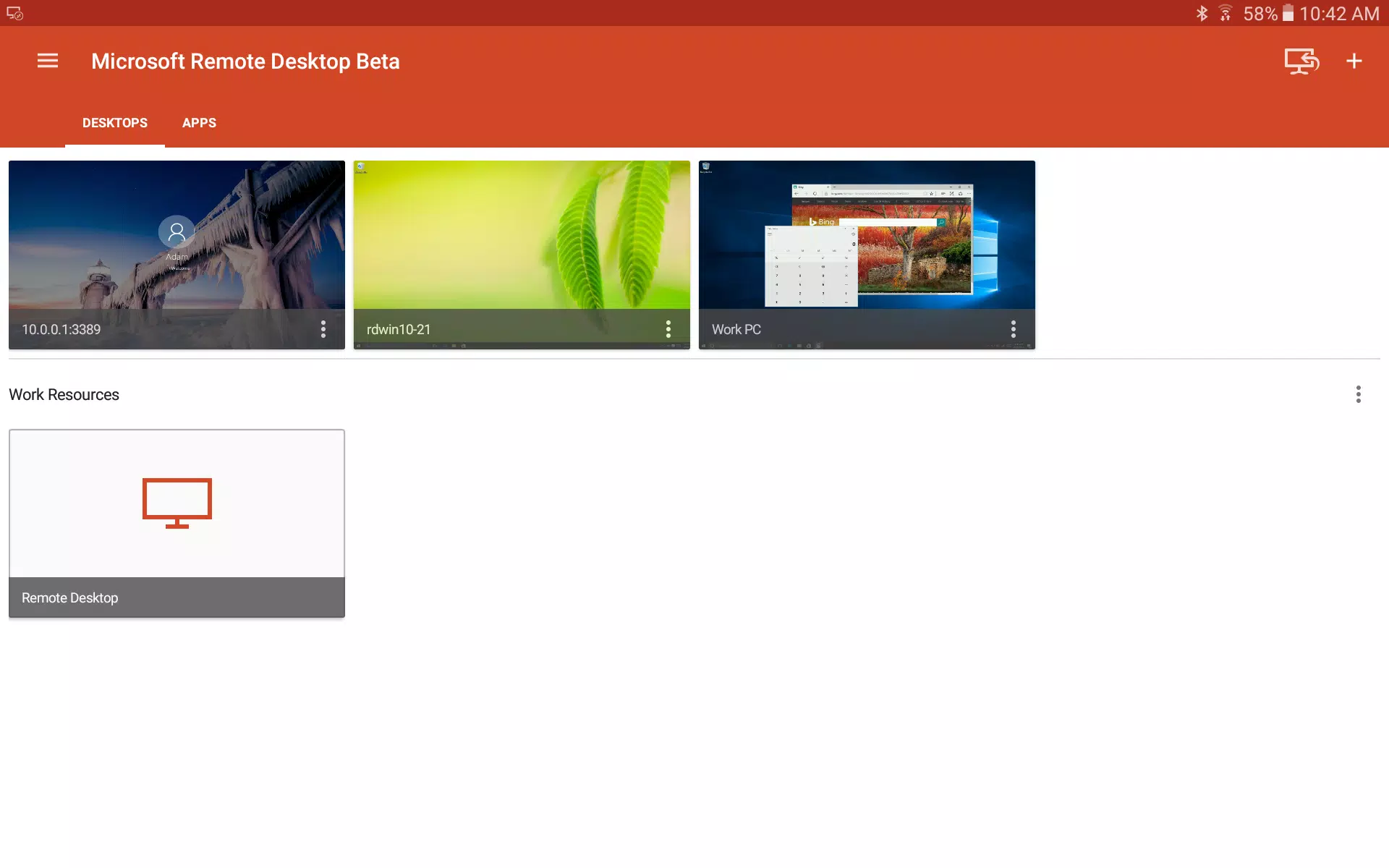Tap the battery indicator in status bar
Viewport: 1389px width, 868px height.
(1288, 13)
